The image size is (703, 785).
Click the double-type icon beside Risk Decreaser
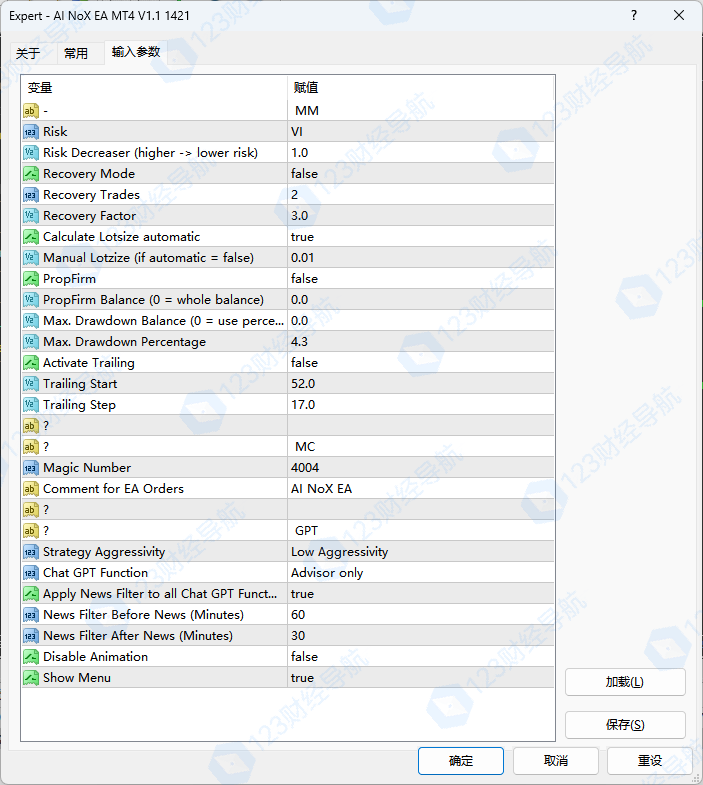31,153
